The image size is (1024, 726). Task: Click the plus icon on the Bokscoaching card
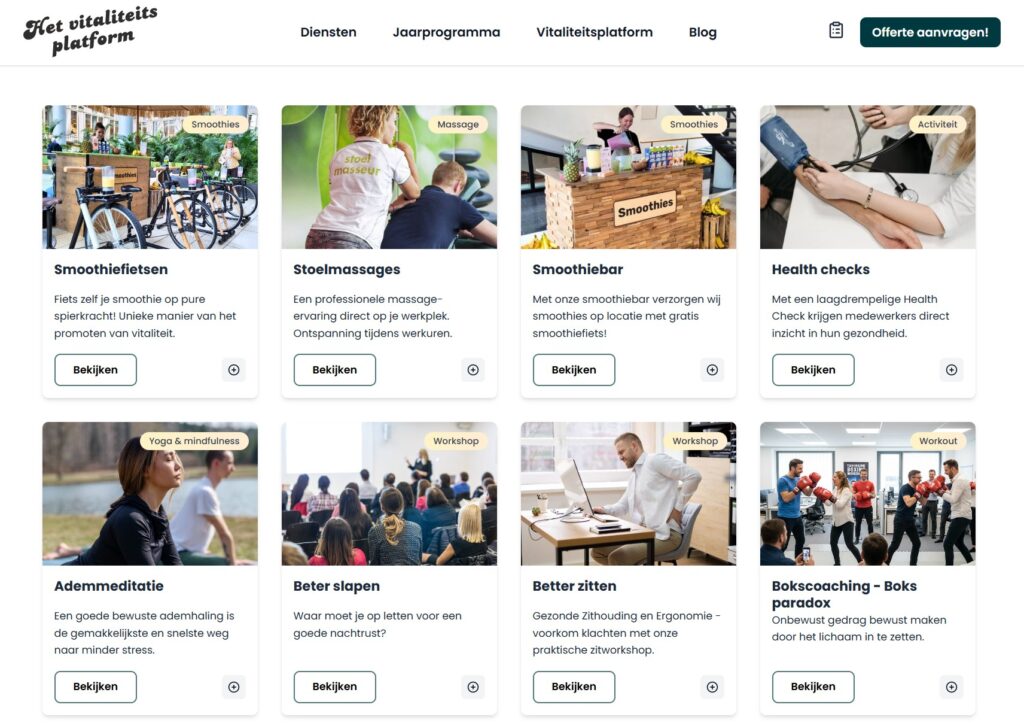951,687
